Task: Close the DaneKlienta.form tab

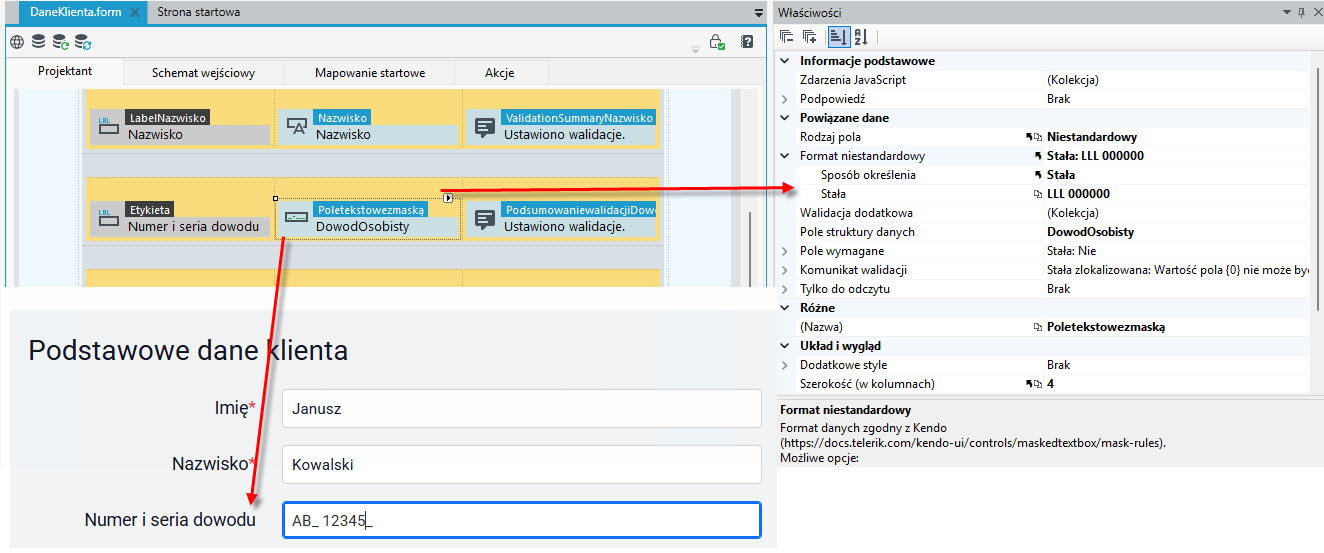Action: pos(135,12)
